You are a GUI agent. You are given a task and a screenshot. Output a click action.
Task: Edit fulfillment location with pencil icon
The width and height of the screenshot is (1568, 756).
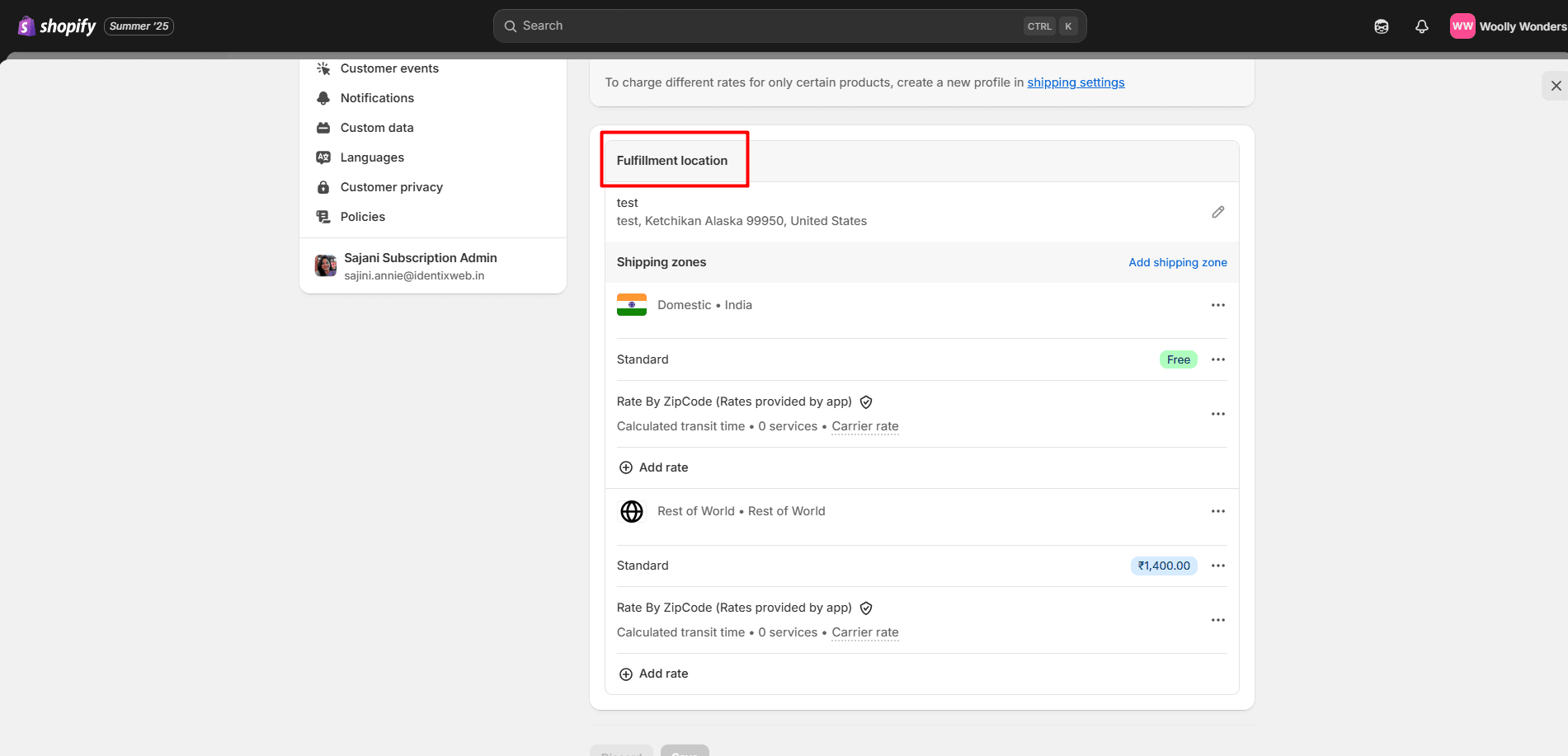pos(1218,212)
